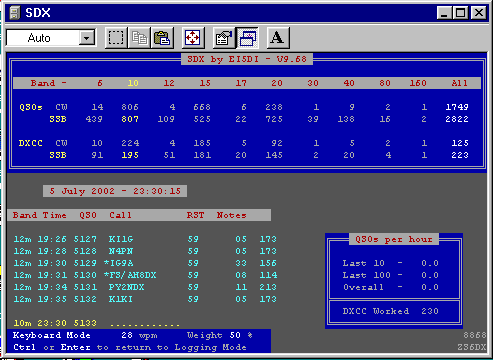Screen dimensions: 493x360
Task: Click the DXCC CW total 125
Action: [460, 143]
